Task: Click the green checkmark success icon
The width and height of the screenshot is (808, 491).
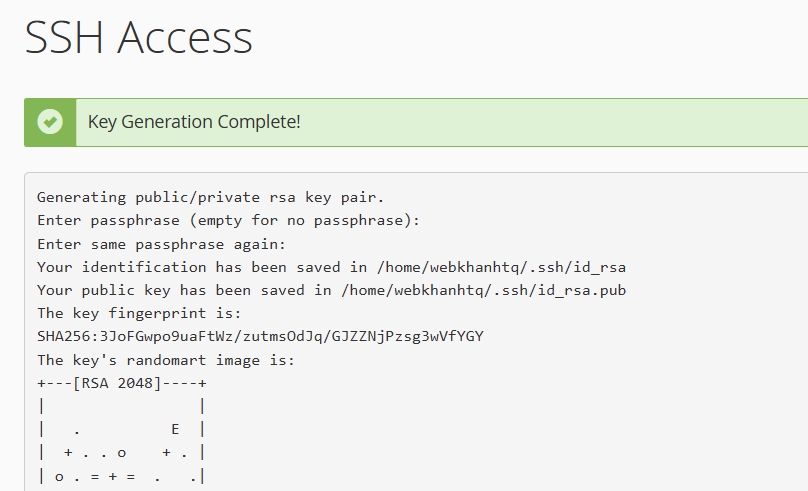Action: coord(50,122)
